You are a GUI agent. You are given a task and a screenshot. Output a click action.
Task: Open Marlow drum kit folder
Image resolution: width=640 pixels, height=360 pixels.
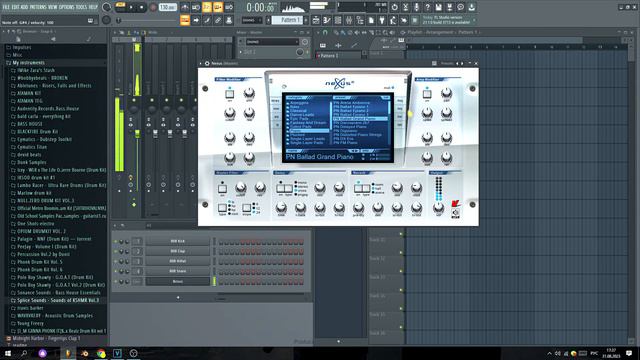coord(34,193)
